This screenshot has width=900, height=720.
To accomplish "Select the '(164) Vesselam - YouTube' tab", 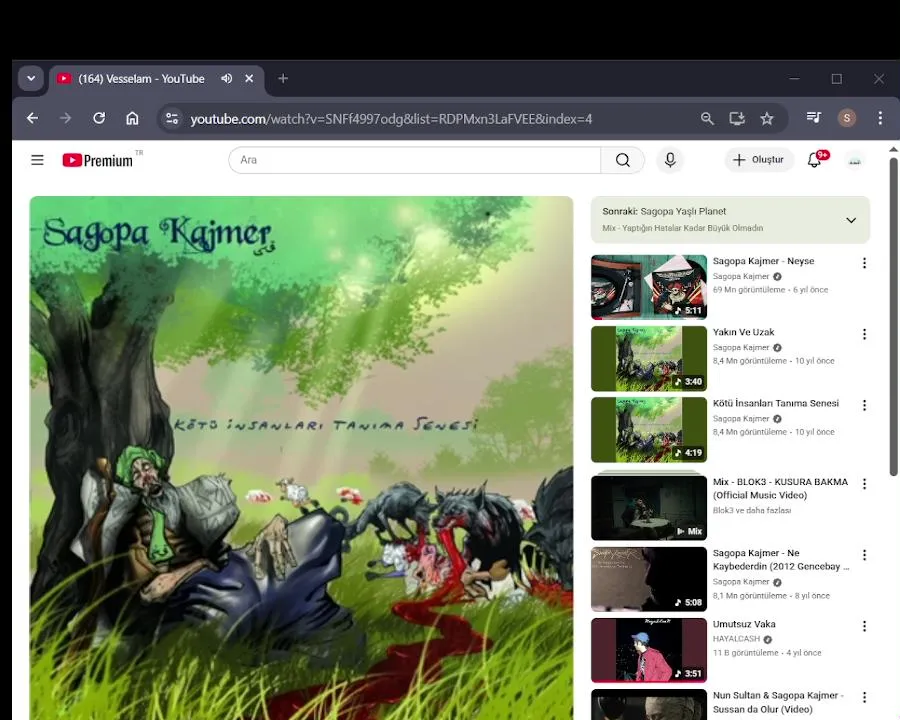I will [156, 79].
